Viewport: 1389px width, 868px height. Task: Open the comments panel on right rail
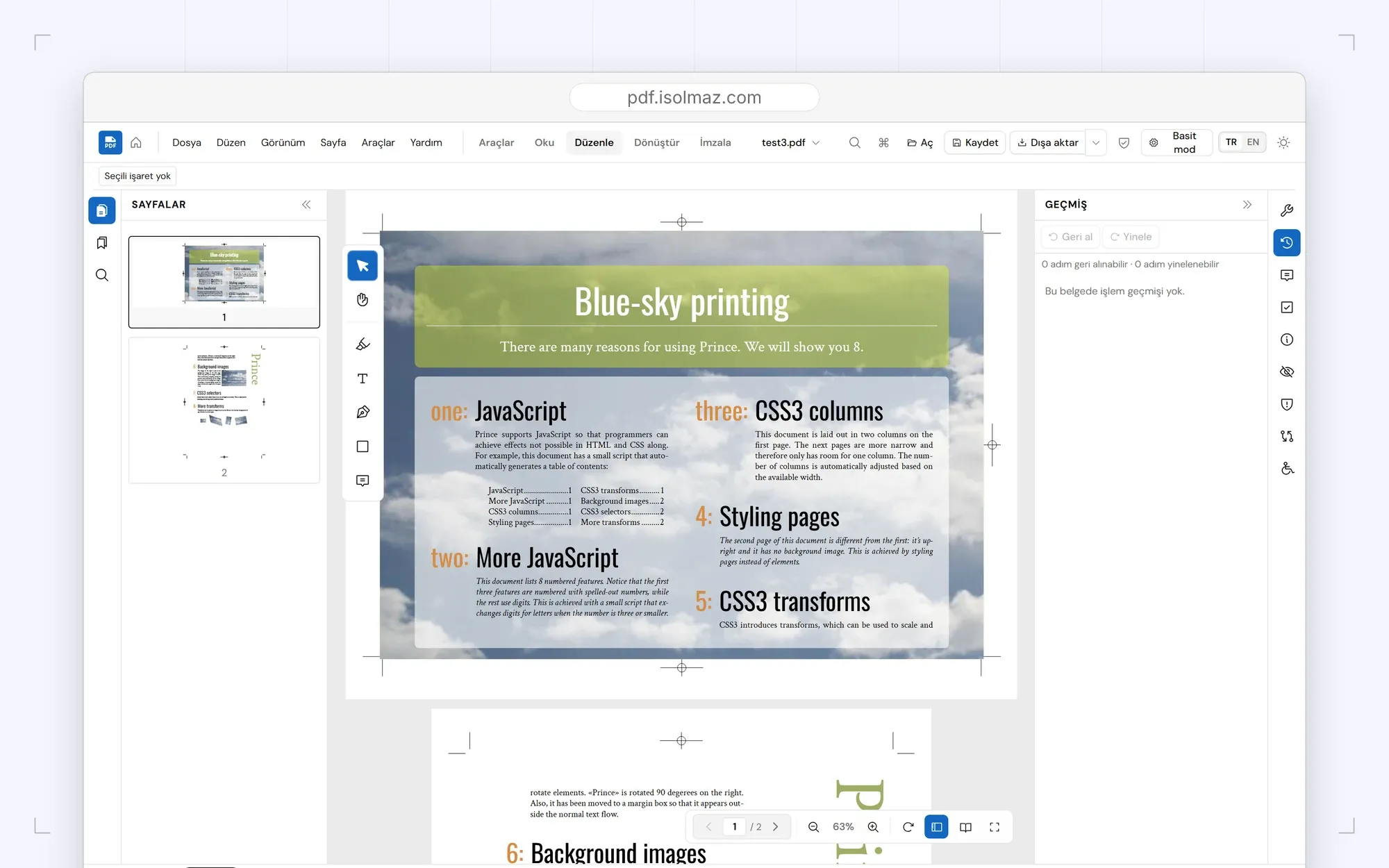1287,275
